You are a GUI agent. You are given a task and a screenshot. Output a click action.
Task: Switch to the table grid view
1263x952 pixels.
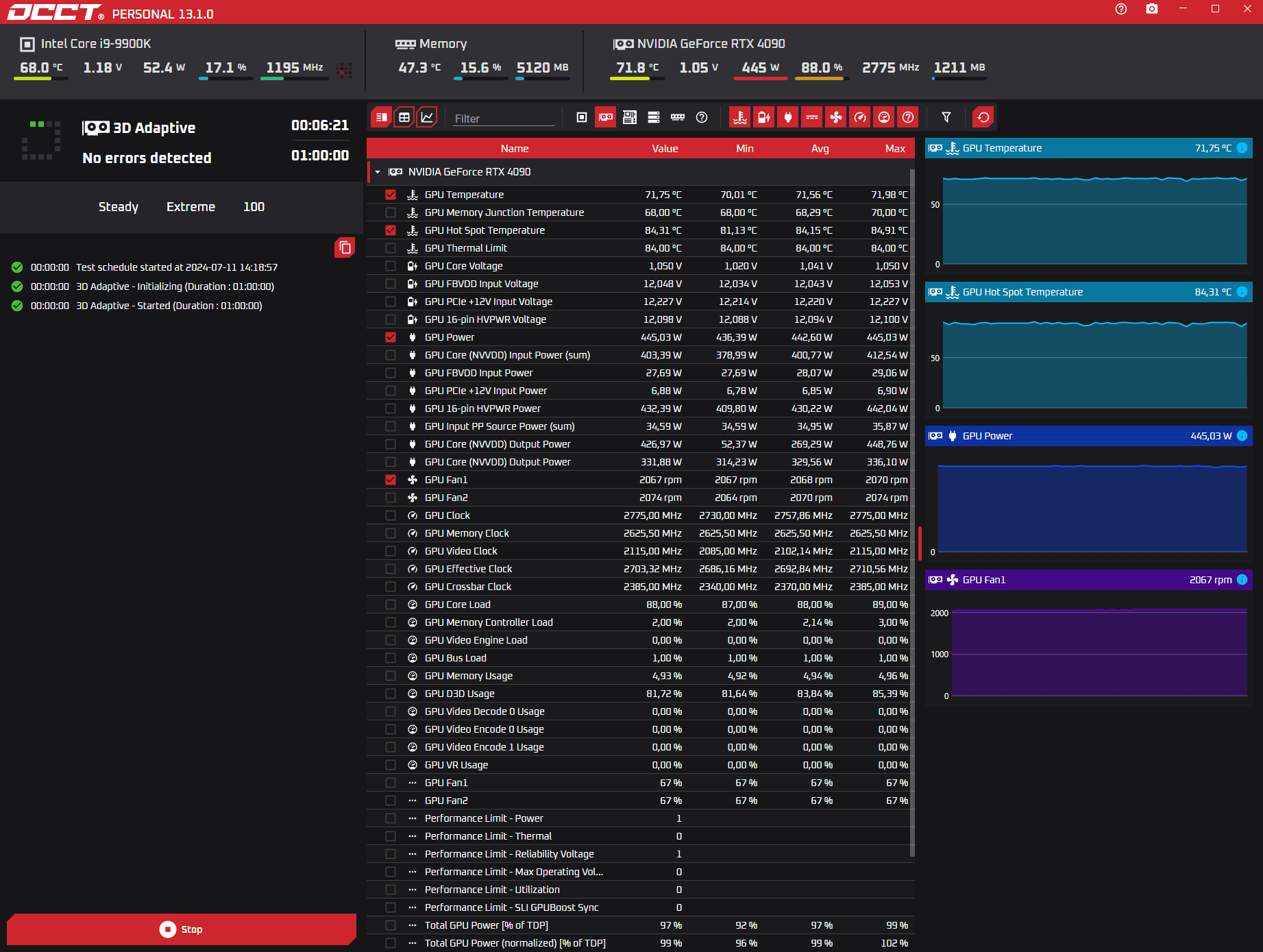(404, 117)
